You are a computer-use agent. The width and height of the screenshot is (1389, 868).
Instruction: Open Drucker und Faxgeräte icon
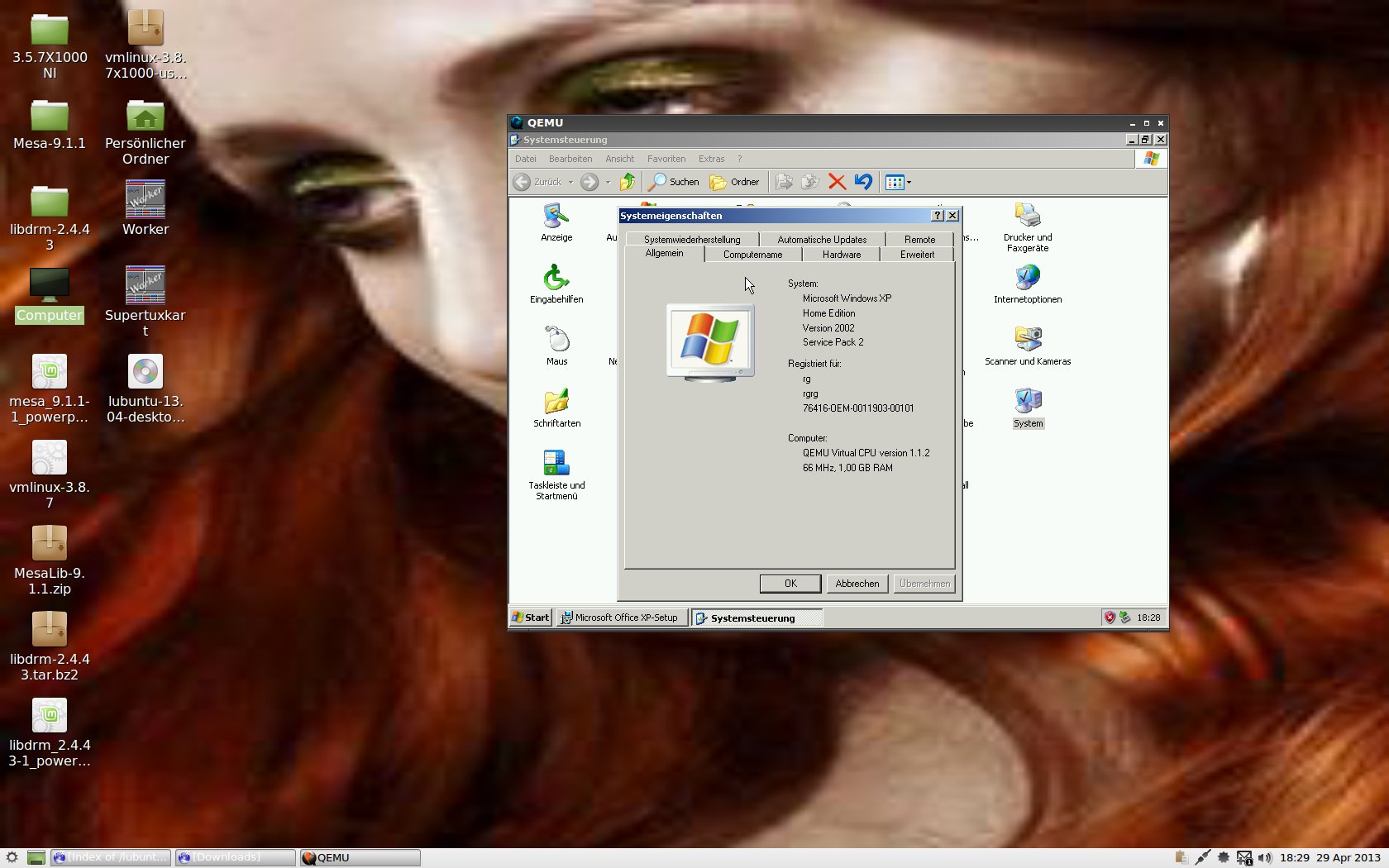pyautogui.click(x=1028, y=217)
